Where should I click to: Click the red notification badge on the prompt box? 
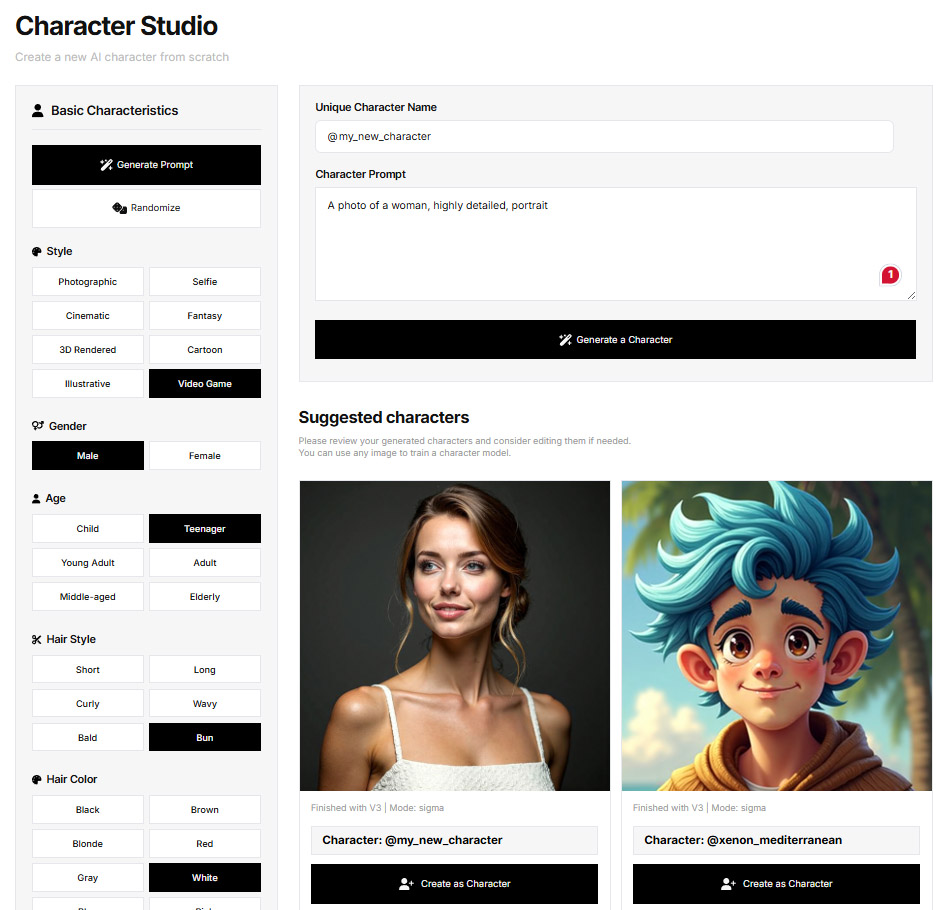click(890, 275)
